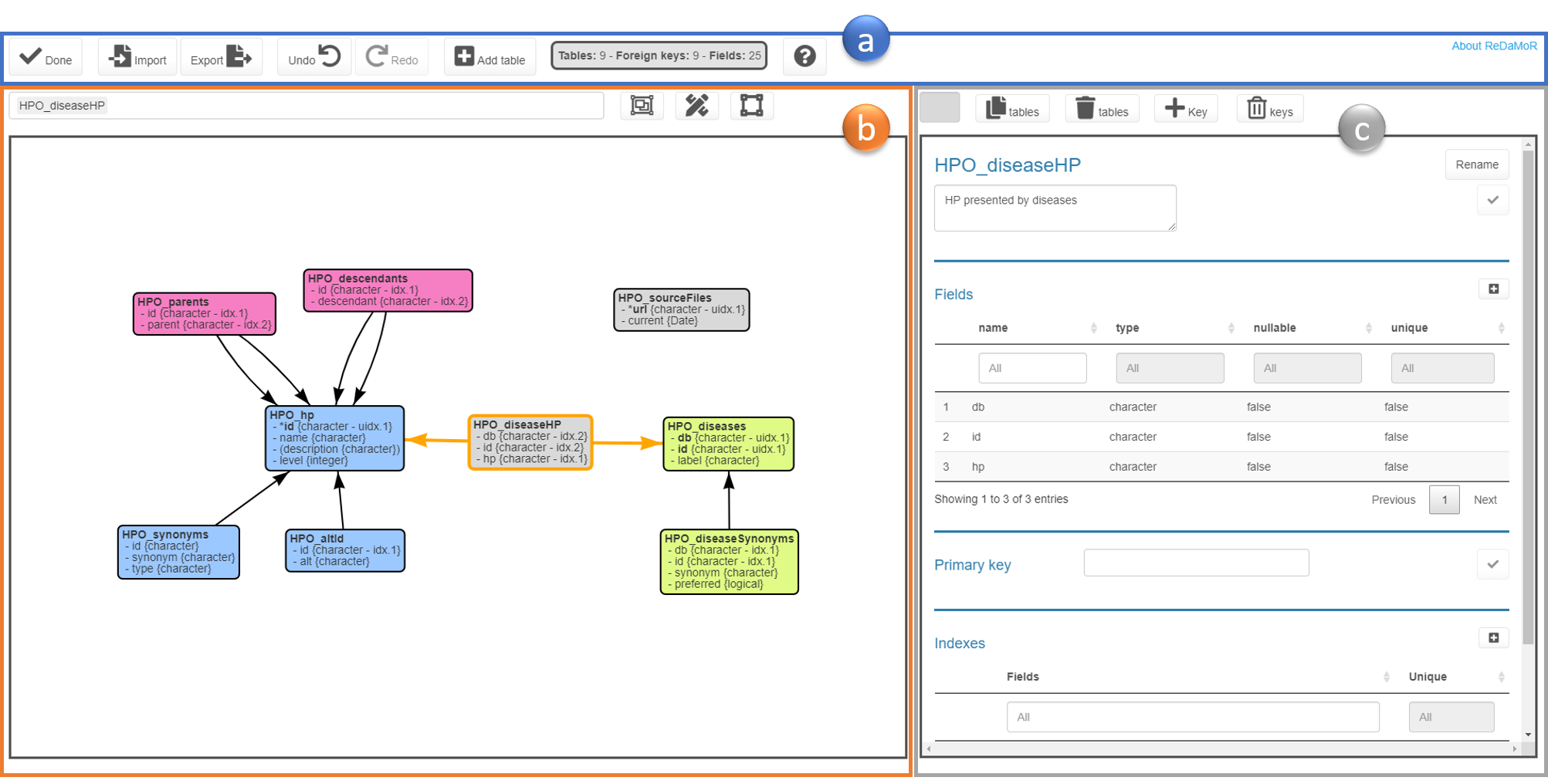Click the horizontal scrollbar of table panel

[1220, 749]
